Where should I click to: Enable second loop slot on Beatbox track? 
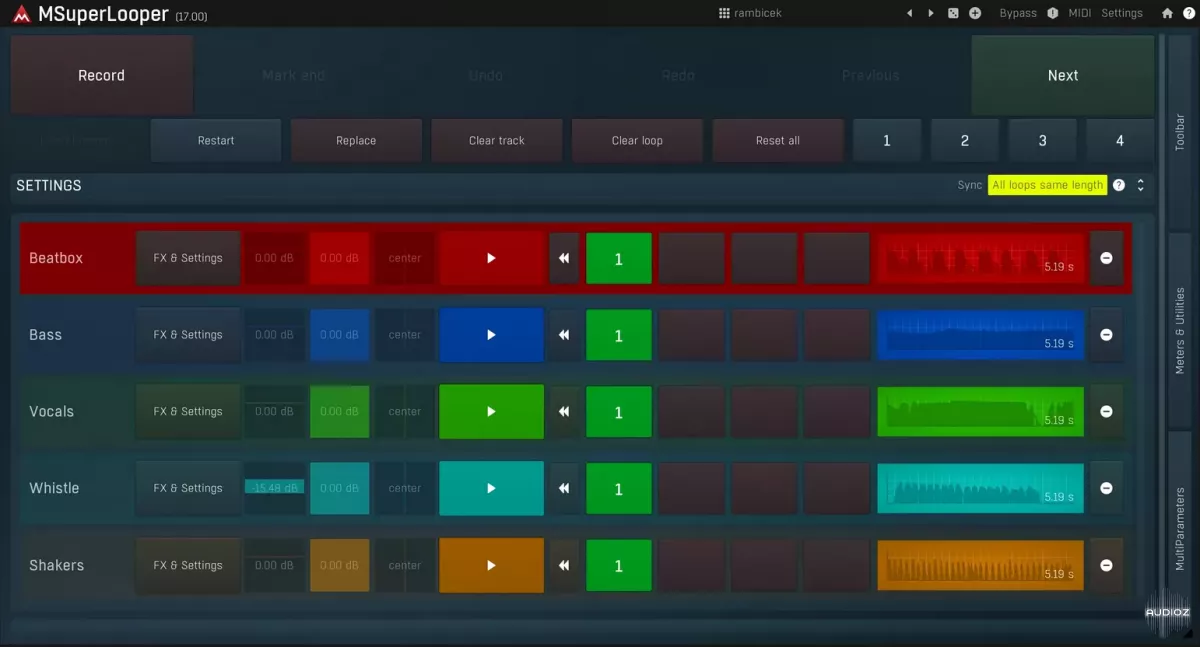[x=691, y=258]
